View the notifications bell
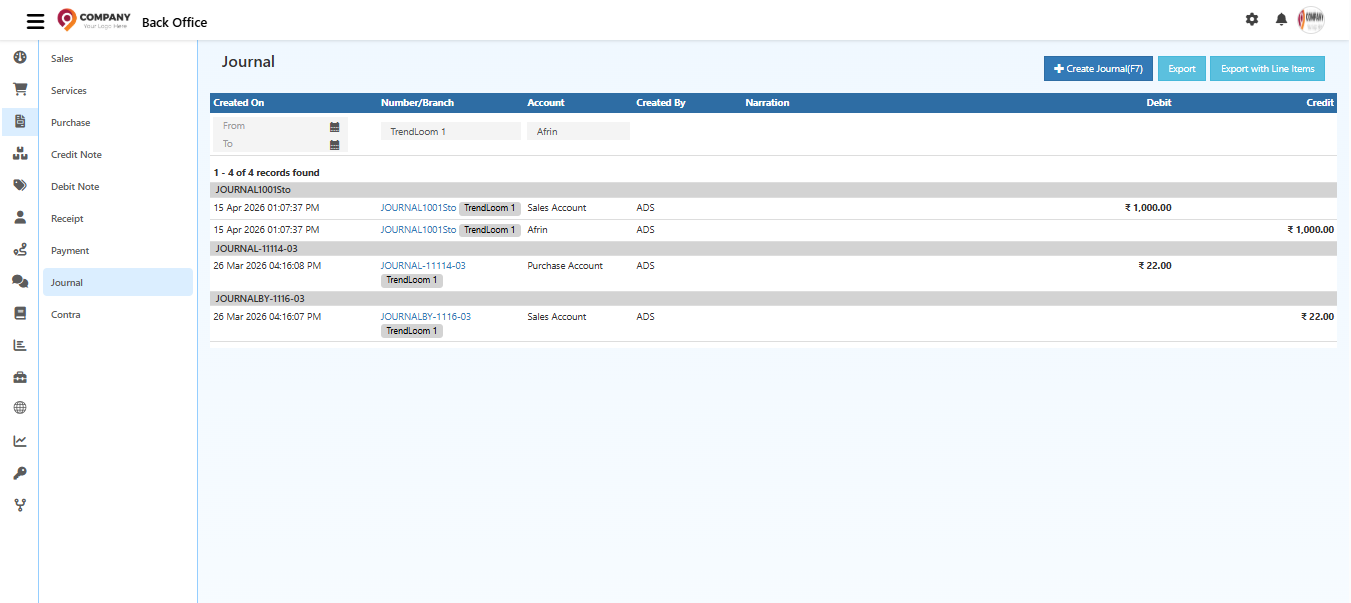1351x603 pixels. point(1280,19)
